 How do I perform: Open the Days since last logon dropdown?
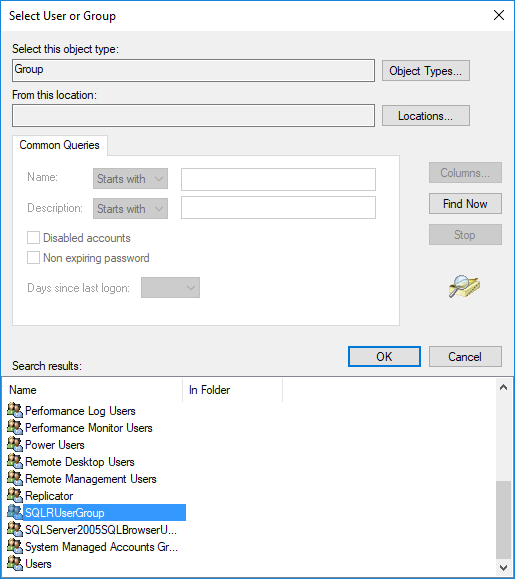(171, 288)
